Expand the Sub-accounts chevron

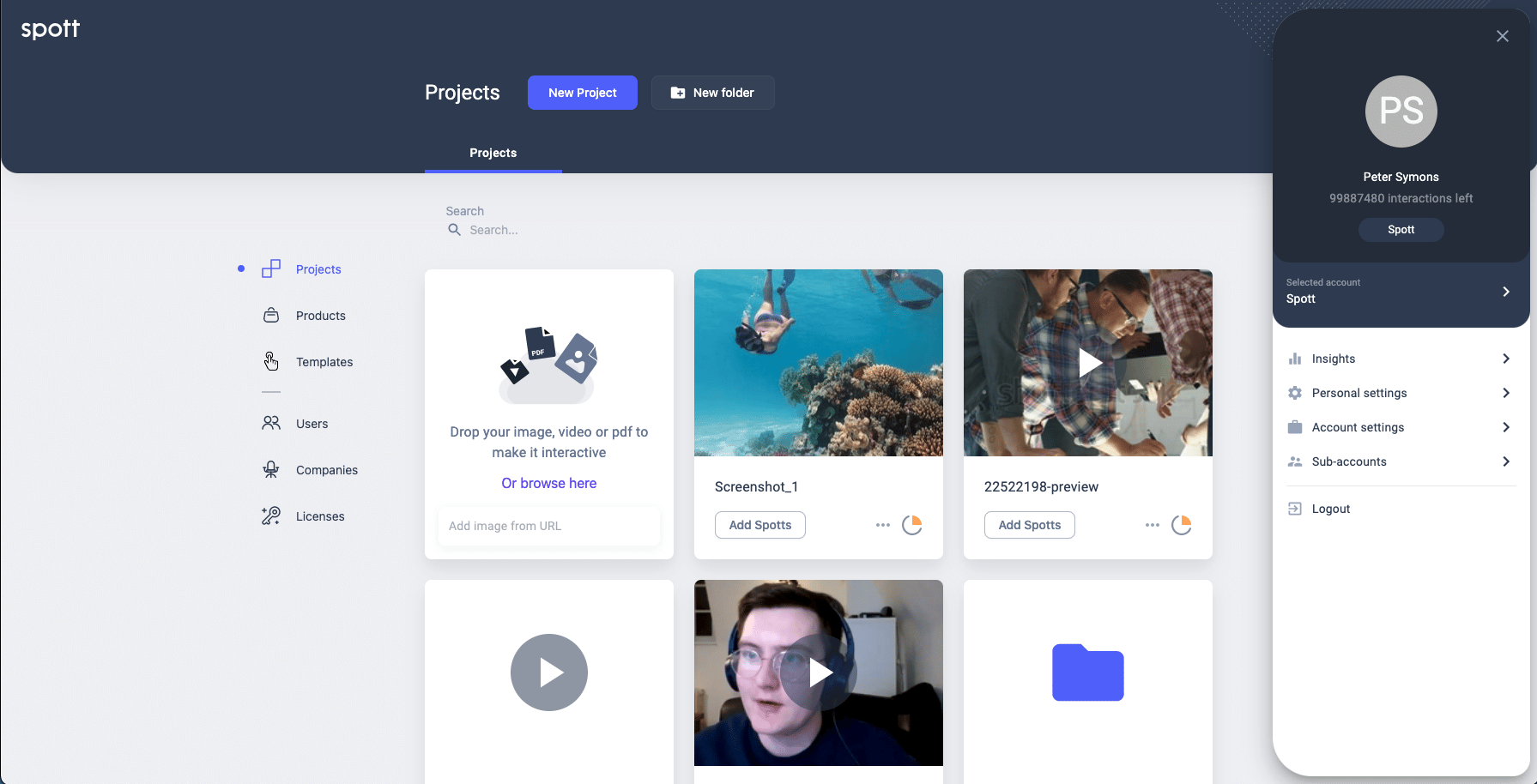tap(1506, 461)
